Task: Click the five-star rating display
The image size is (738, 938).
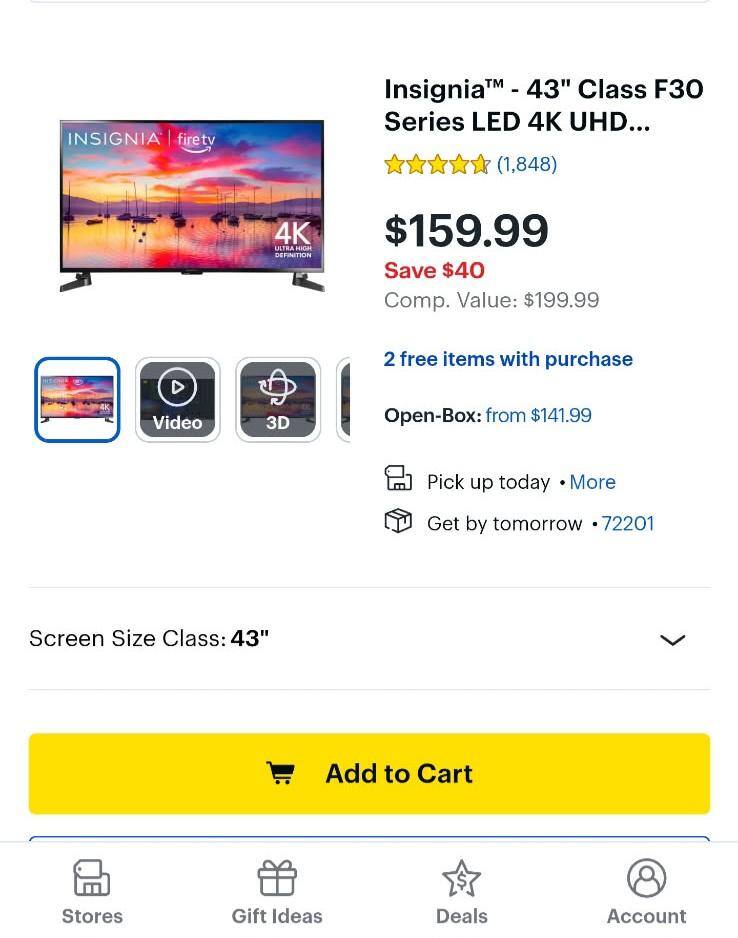Action: coord(437,163)
